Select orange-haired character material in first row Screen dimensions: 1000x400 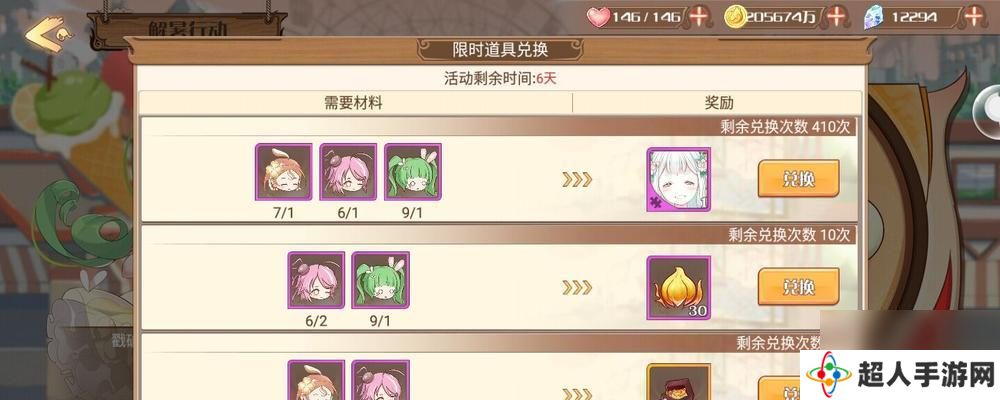[x=284, y=172]
